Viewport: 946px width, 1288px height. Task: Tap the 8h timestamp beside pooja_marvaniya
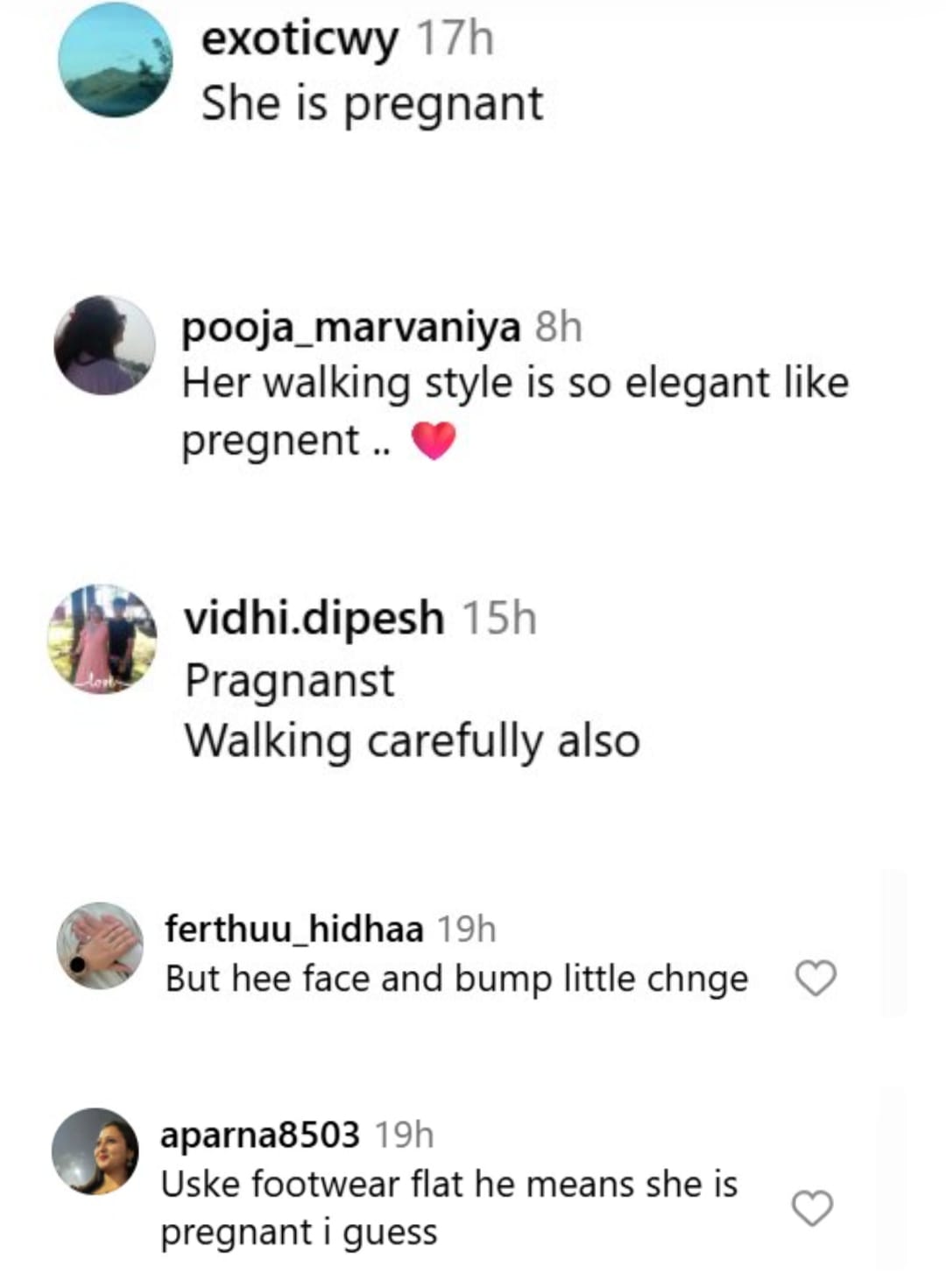click(559, 327)
